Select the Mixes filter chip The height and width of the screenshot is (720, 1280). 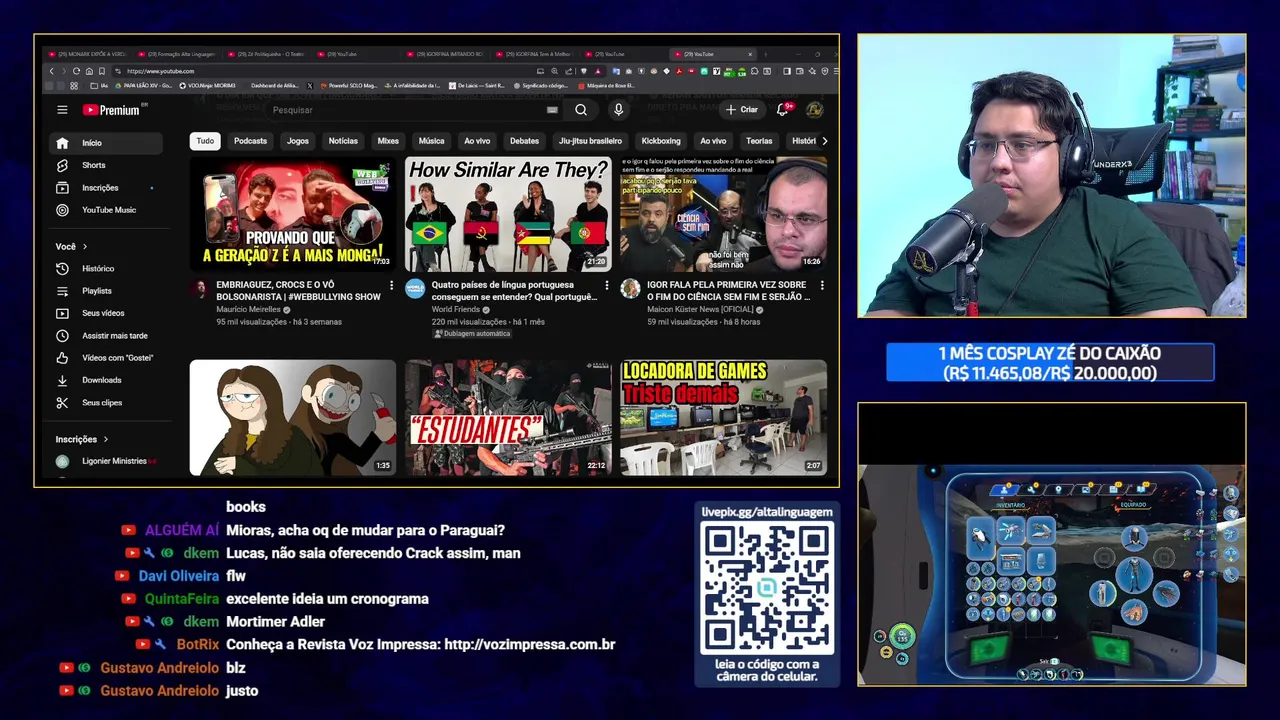coord(388,141)
